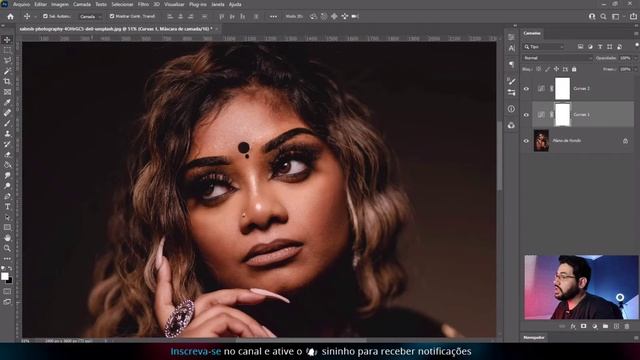Select the Dodge tool
Screen dimensions: 640x360
pos(7,185)
